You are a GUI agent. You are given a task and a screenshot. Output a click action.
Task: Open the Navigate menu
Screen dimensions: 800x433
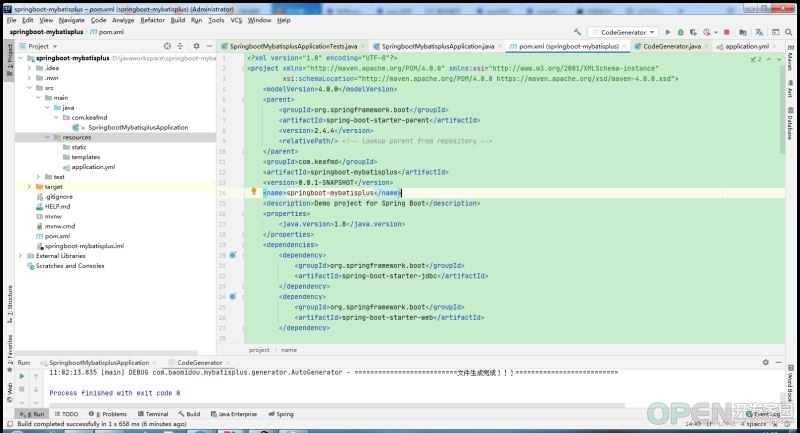[71, 20]
